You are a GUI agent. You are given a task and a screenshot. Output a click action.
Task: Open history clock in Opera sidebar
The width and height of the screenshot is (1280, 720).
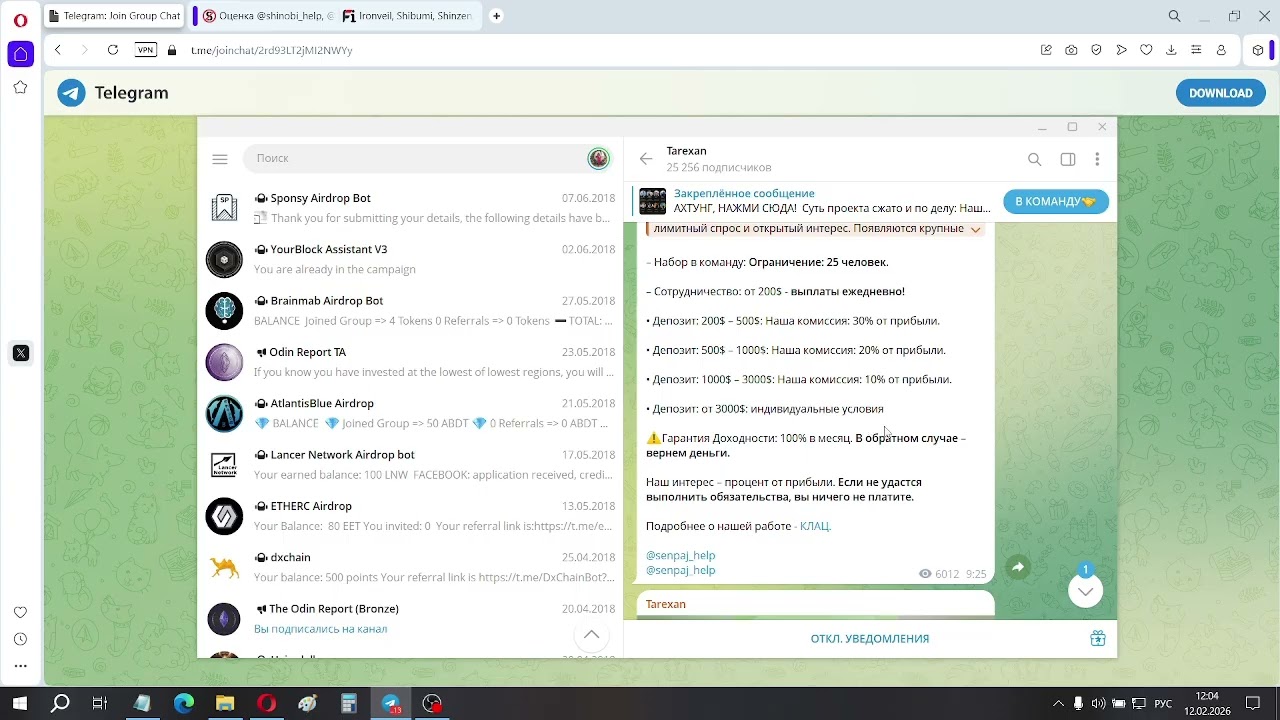20,639
